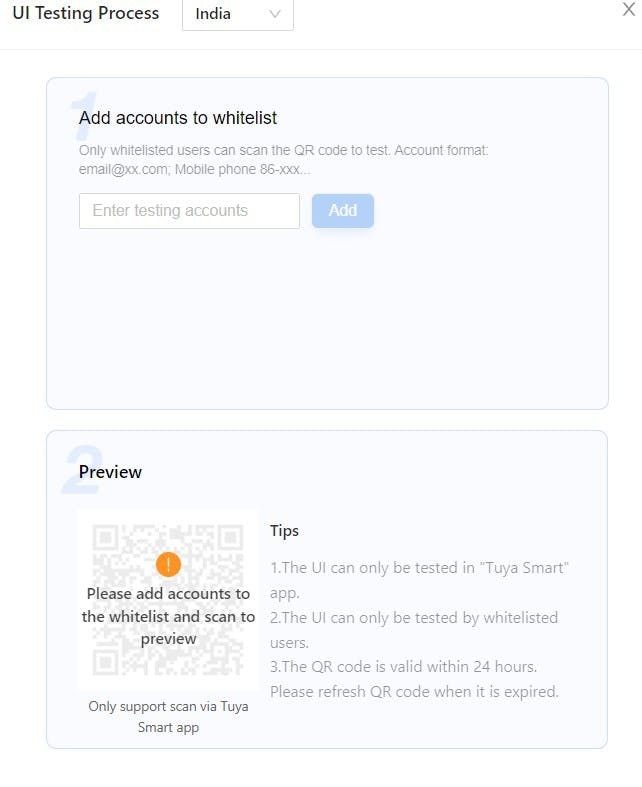Viewport: 642px width, 787px height.
Task: Click the Preview section heading
Action: pyautogui.click(x=111, y=472)
